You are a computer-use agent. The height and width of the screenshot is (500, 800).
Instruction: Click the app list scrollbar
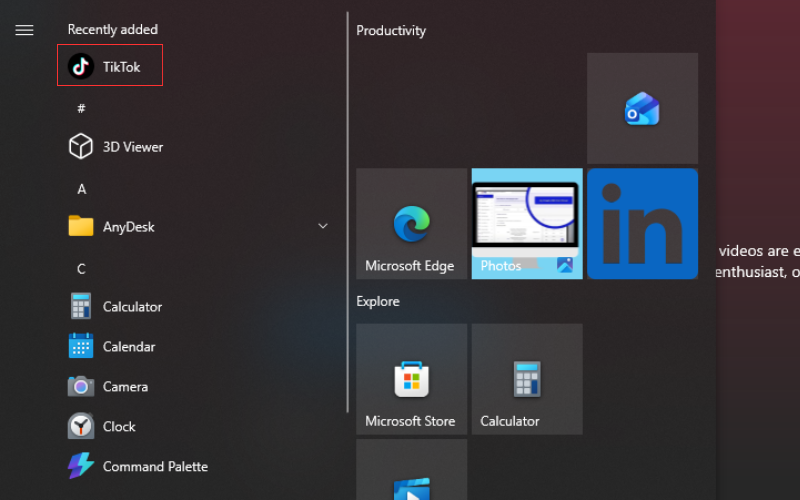click(347, 212)
